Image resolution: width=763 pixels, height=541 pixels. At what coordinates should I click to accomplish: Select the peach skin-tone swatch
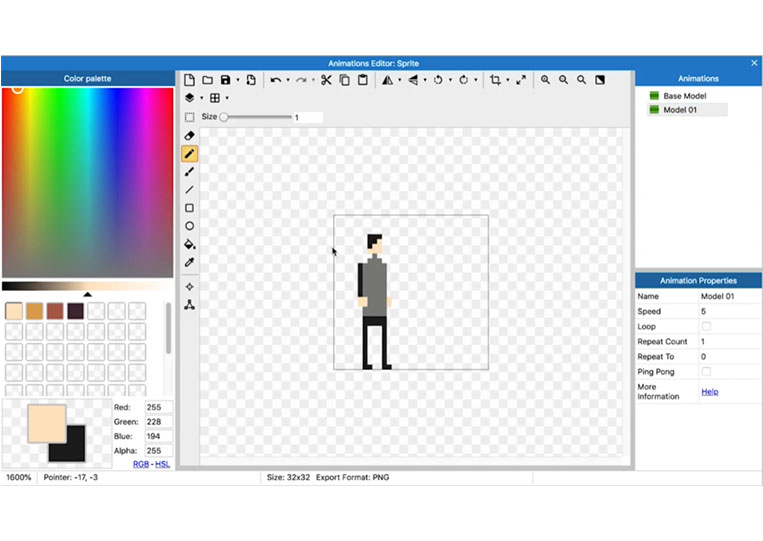pyautogui.click(x=14, y=311)
